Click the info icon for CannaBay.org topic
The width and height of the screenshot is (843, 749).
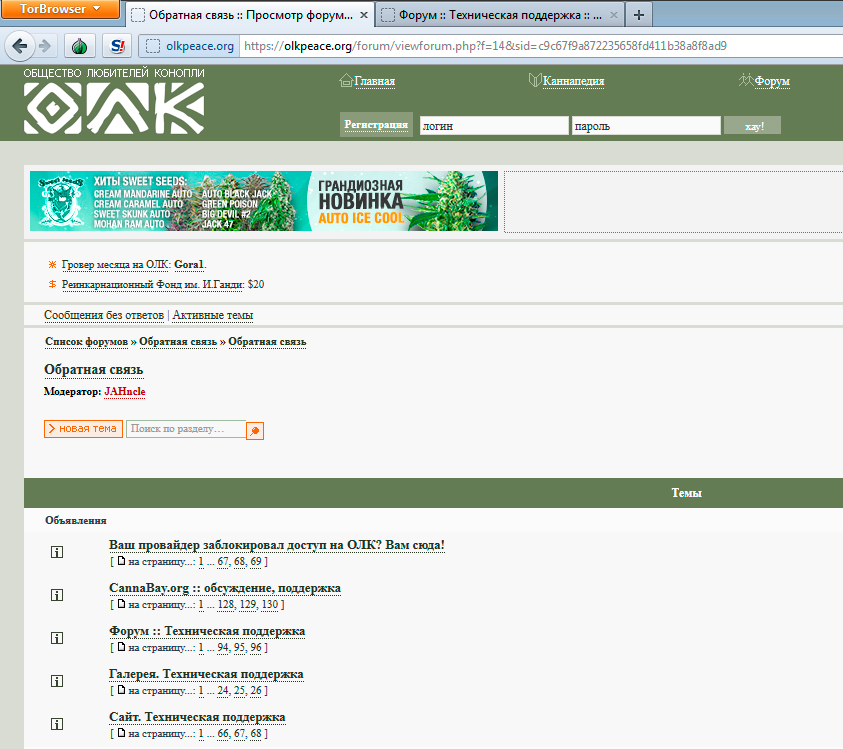[x=57, y=595]
